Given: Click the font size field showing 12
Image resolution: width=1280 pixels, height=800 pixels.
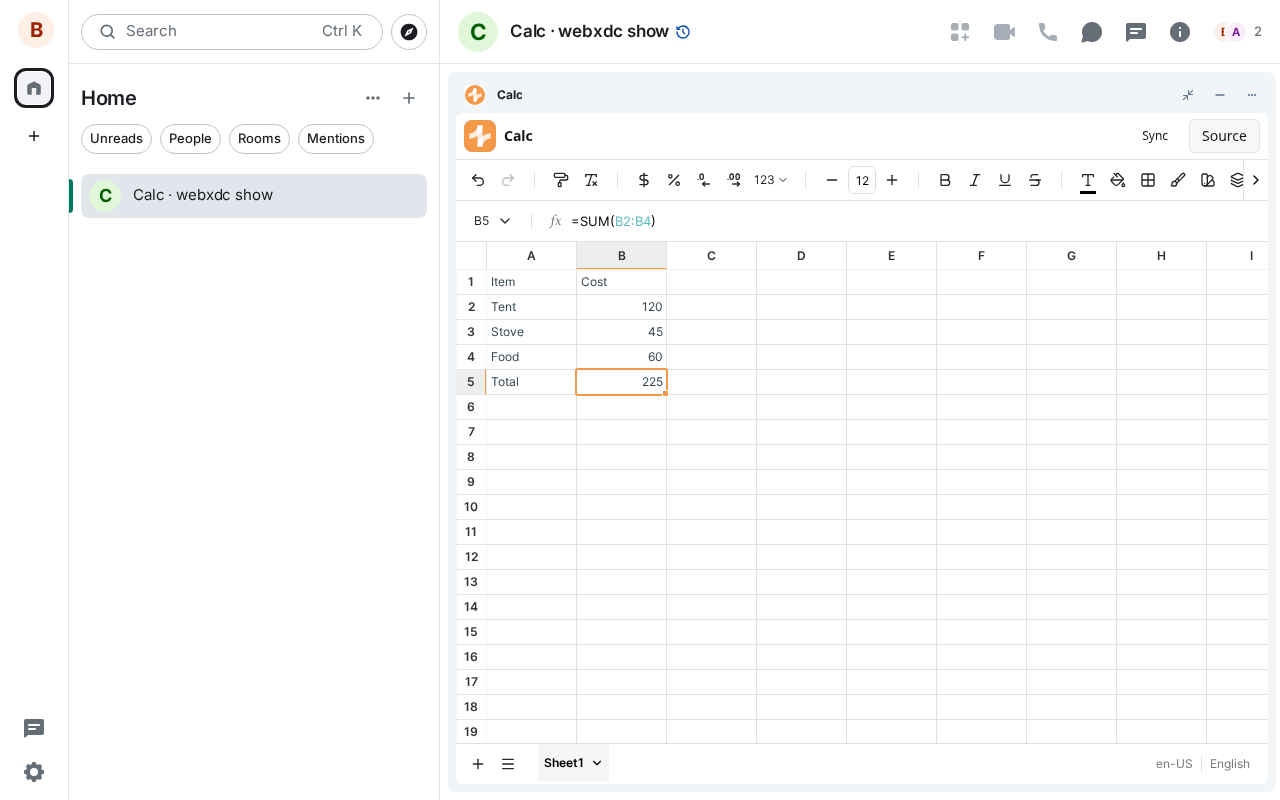Looking at the screenshot, I should click(862, 180).
